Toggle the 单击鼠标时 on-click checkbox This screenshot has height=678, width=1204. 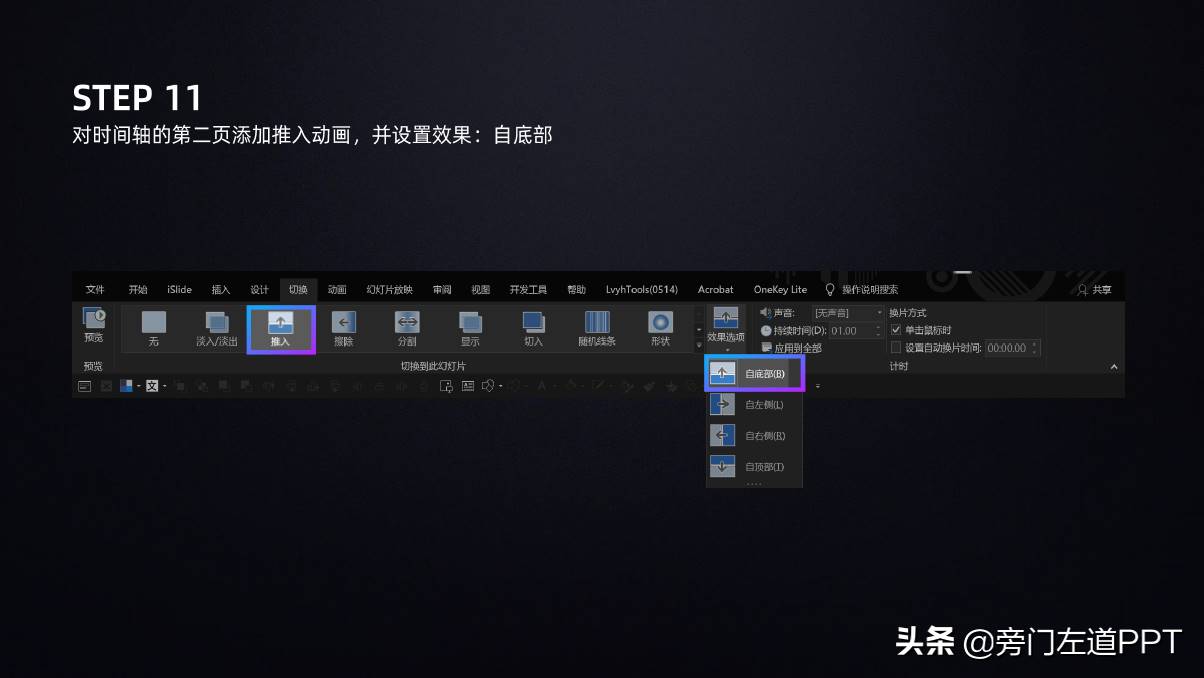click(x=896, y=330)
